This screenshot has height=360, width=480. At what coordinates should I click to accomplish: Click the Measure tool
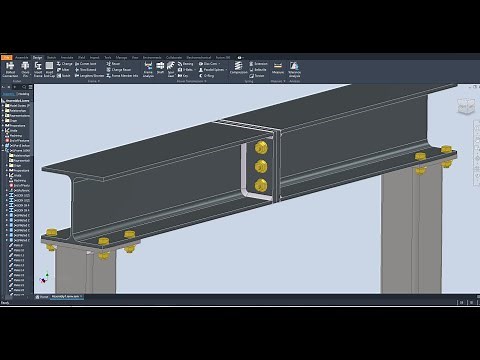tap(278, 68)
